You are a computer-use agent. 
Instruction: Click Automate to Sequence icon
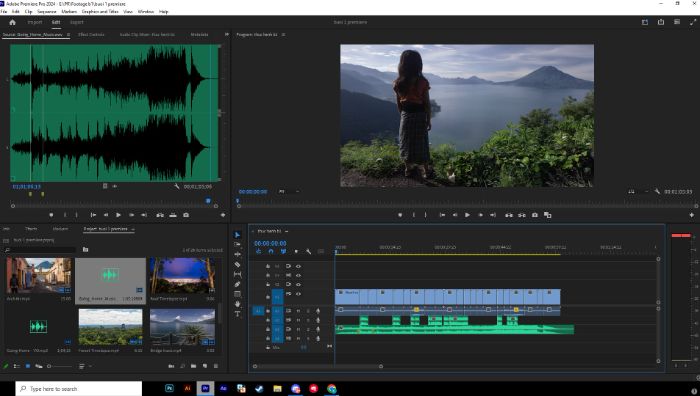171,366
